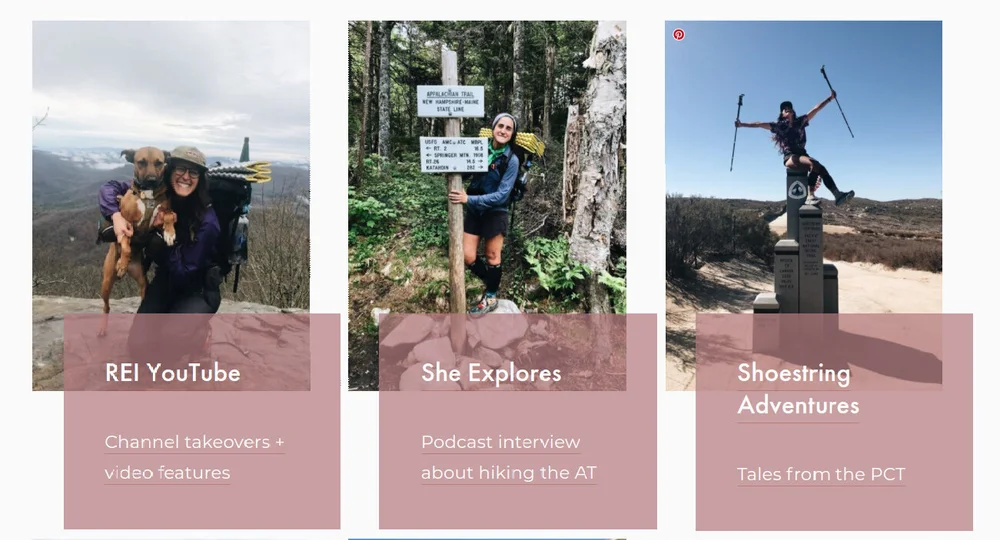Viewport: 1000px width, 540px height.
Task: Open the She Explores heading link
Action: tap(491, 373)
